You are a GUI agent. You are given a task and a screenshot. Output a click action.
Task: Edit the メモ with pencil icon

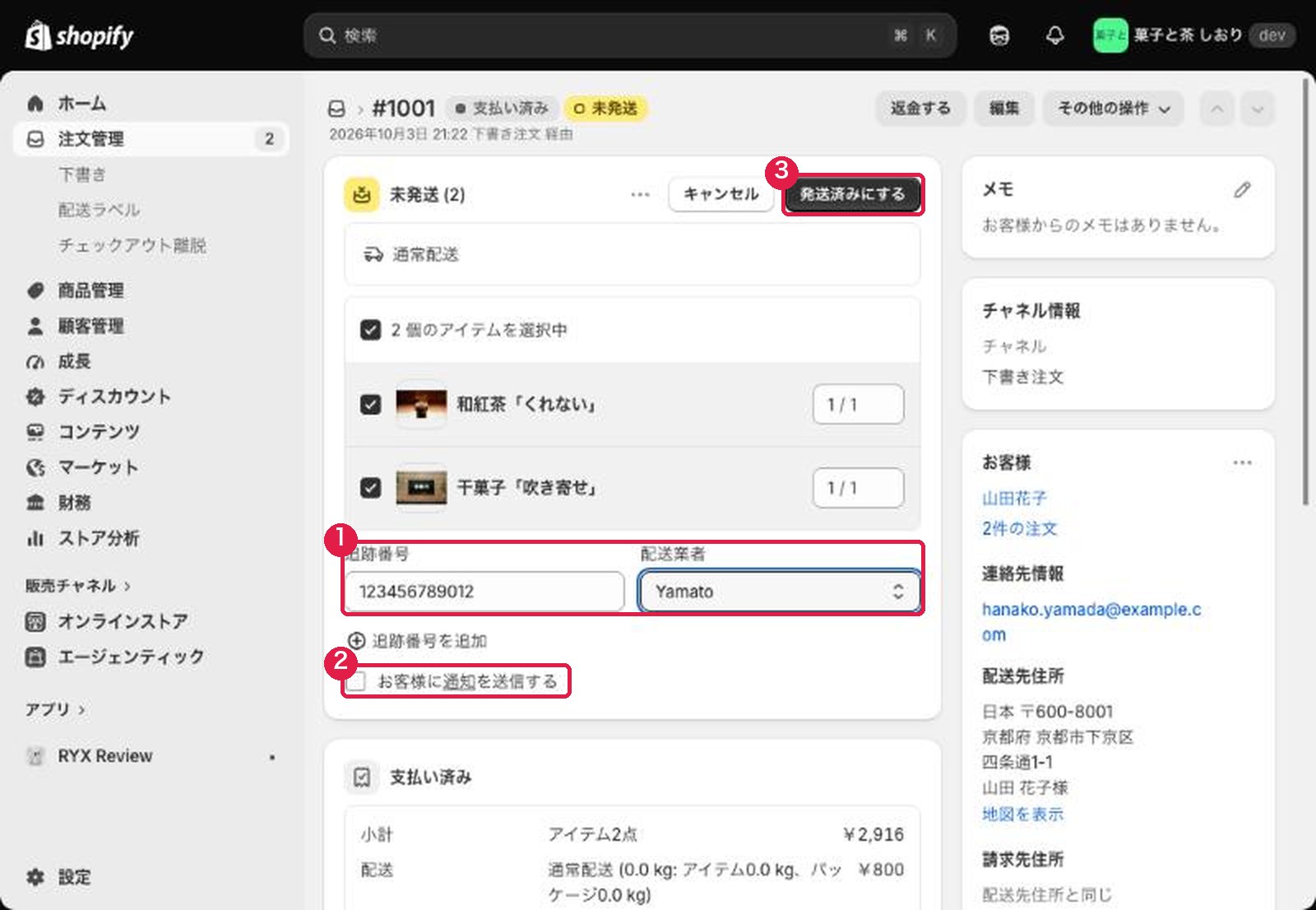point(1242,190)
